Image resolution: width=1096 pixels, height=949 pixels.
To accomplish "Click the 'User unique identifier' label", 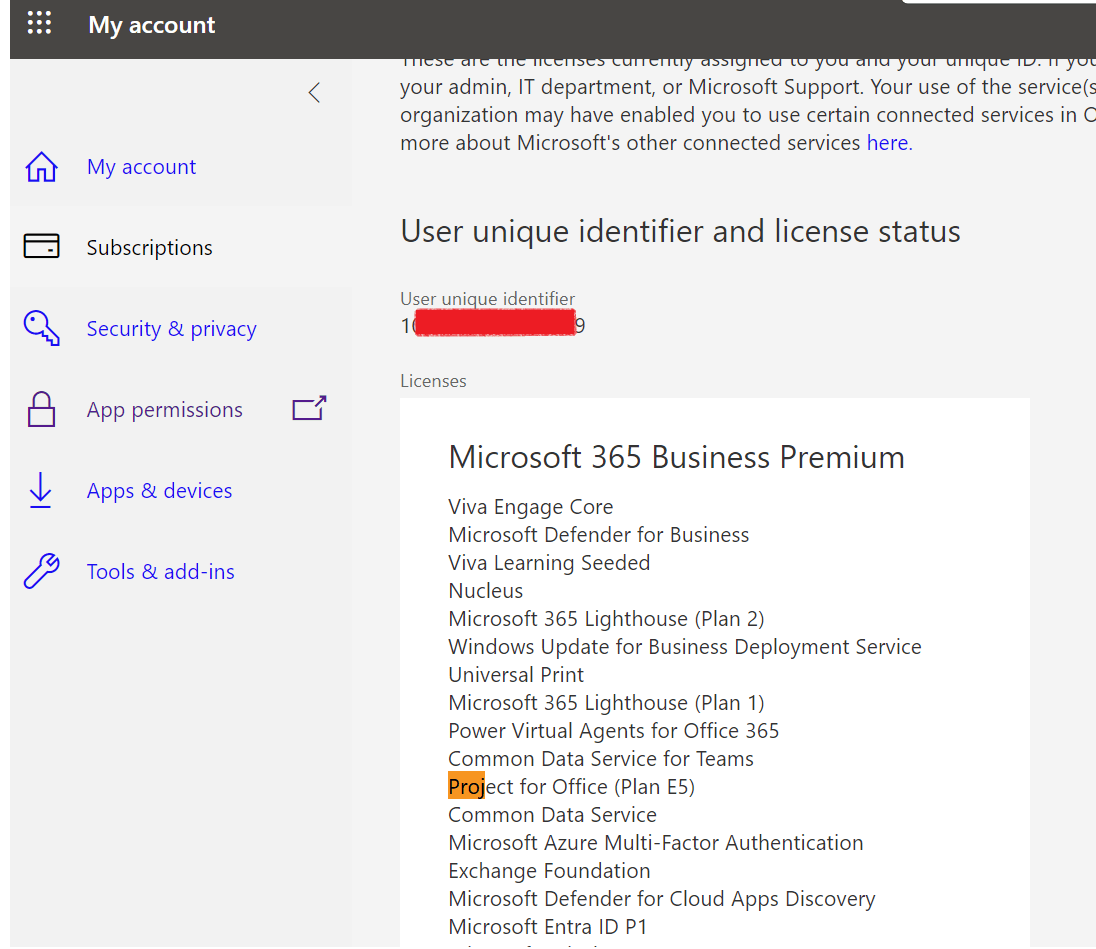I will (487, 298).
